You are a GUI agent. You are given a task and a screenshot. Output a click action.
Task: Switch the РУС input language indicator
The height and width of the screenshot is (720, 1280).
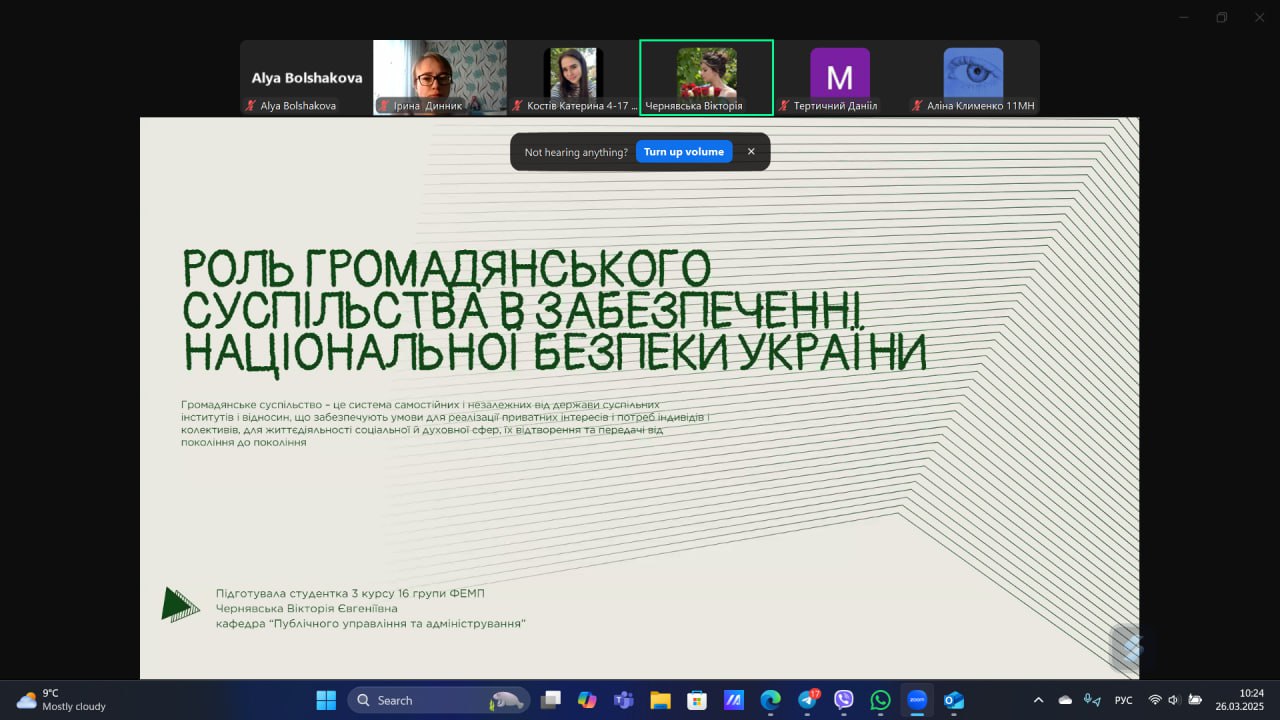pos(1123,700)
